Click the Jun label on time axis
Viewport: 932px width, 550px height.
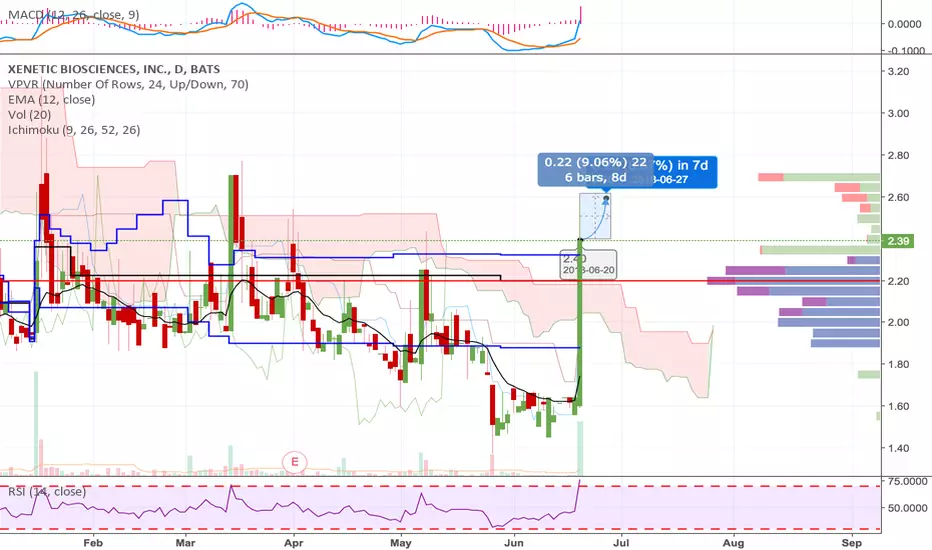[514, 543]
